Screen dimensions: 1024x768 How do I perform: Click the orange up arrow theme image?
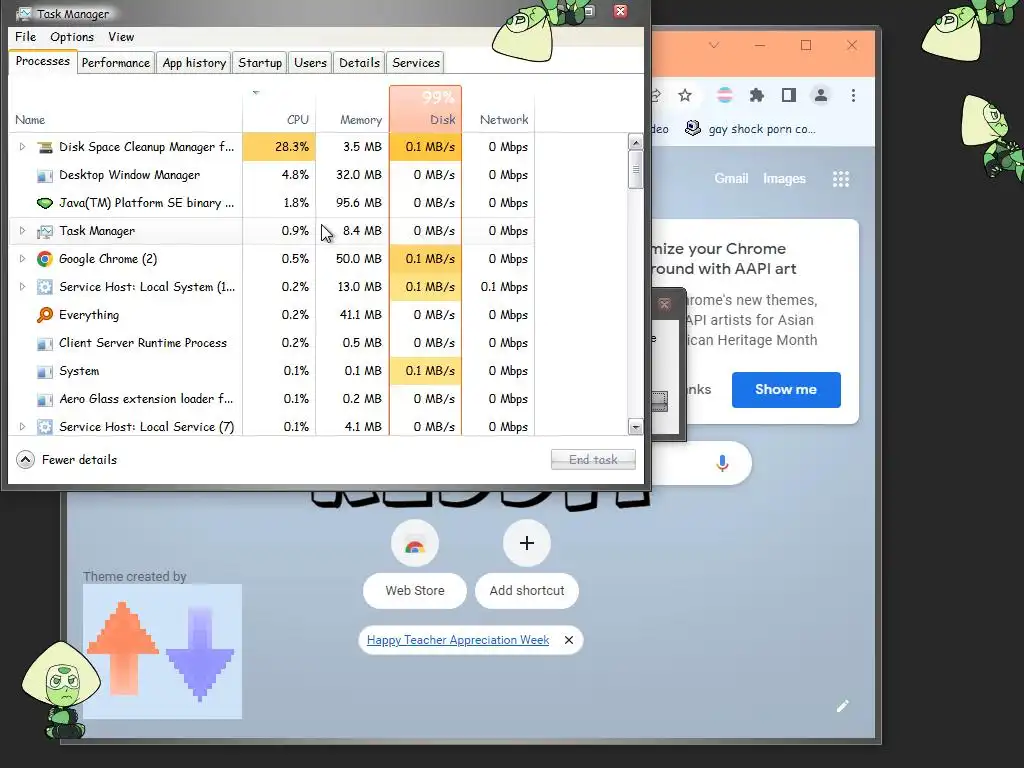pos(123,648)
